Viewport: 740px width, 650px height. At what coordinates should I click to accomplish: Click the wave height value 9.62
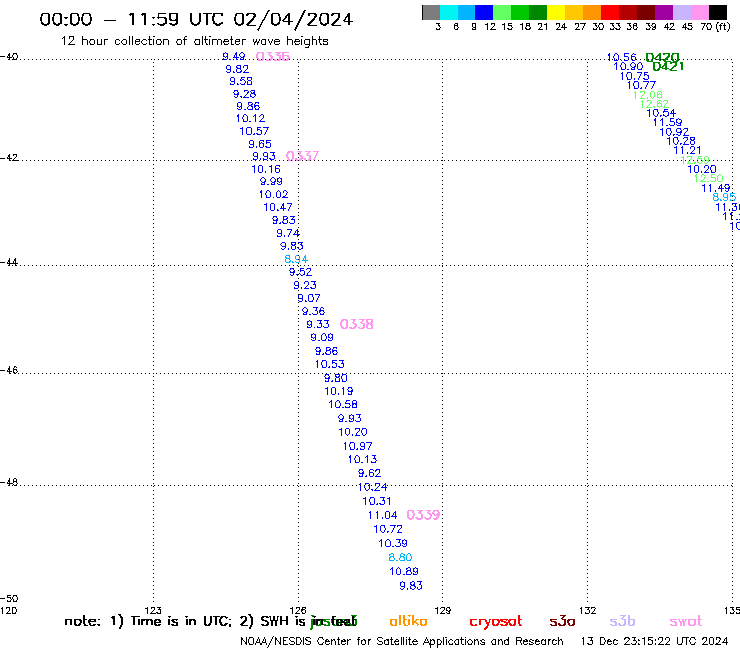(370, 473)
